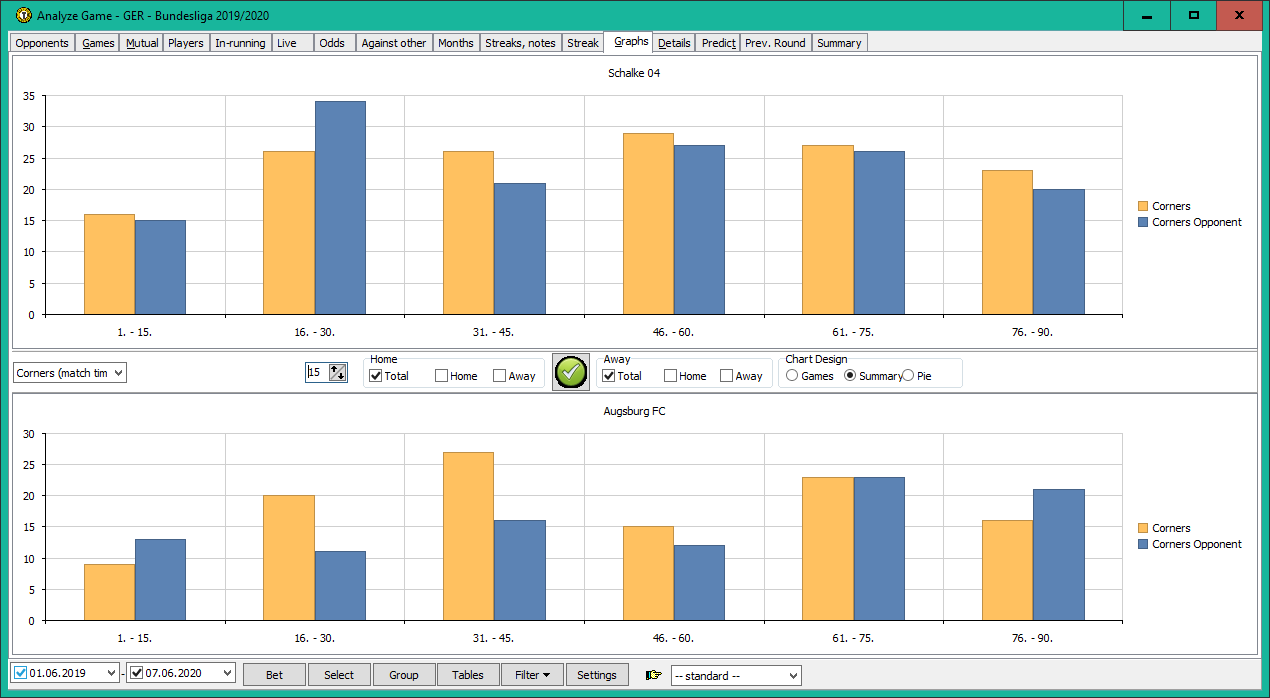Select the Pie chart design option
1270x698 pixels.
point(909,376)
